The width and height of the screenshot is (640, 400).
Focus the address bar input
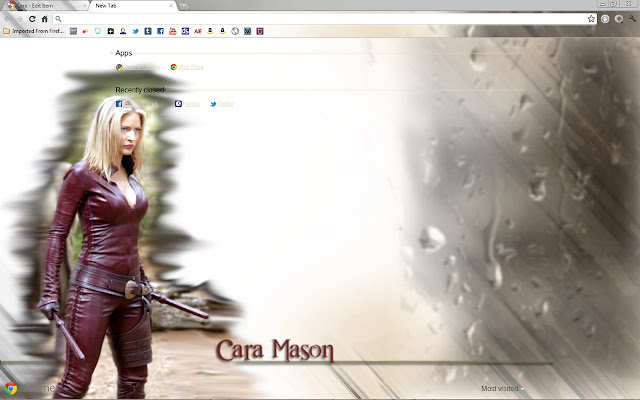324,19
